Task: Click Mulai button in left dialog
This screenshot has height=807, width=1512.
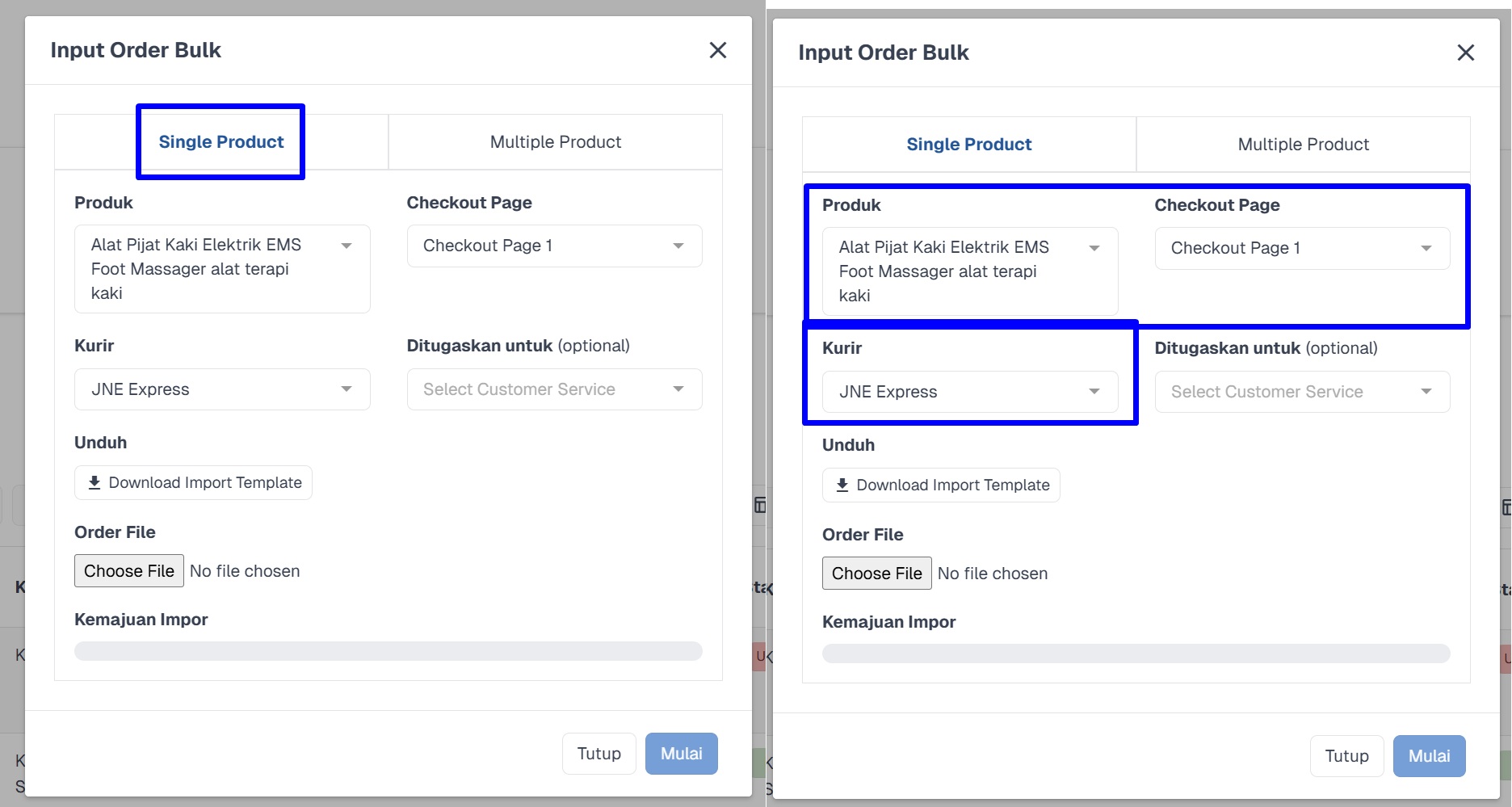Action: pos(681,754)
